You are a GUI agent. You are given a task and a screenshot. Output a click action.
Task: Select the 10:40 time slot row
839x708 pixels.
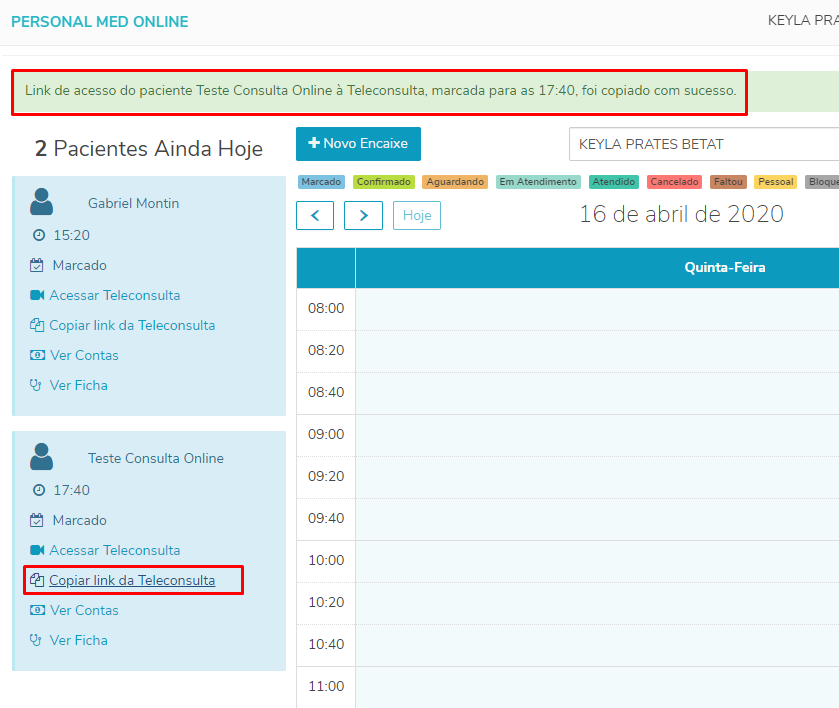coord(597,645)
